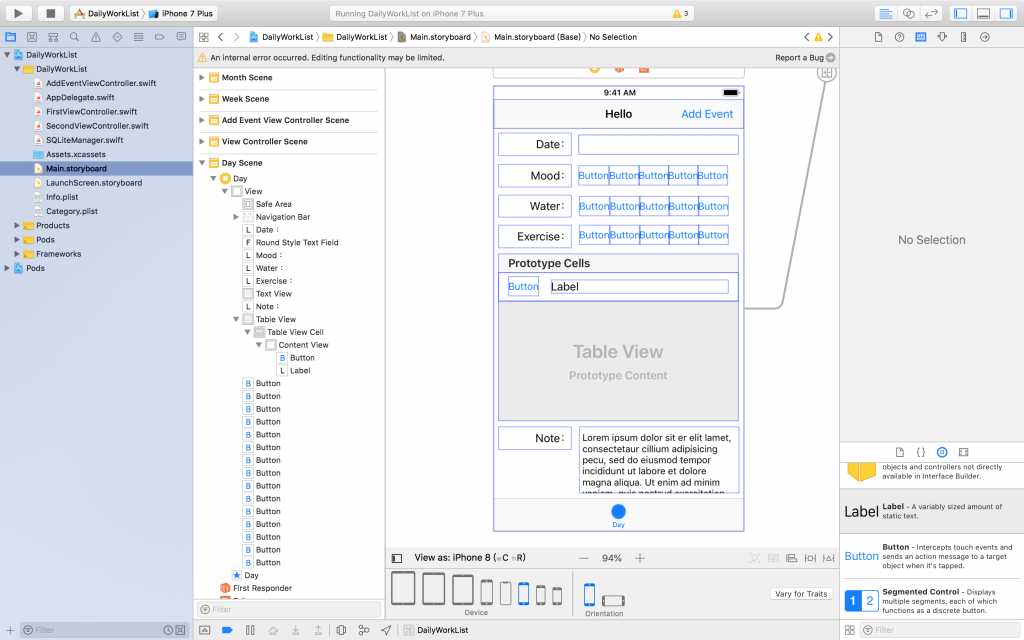Click Report a Bug

coord(805,57)
